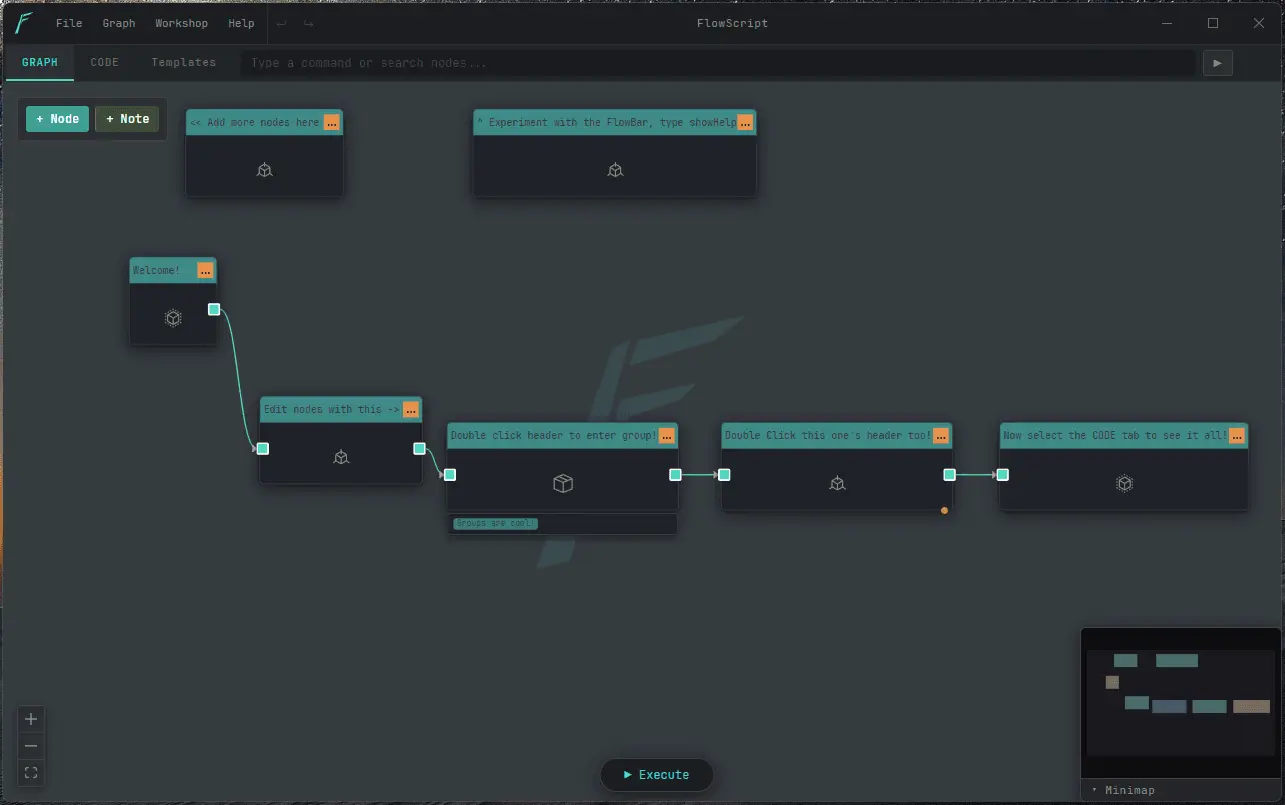The image size is (1285, 805).
Task: Fit the graph to the screen
Action: [31, 772]
